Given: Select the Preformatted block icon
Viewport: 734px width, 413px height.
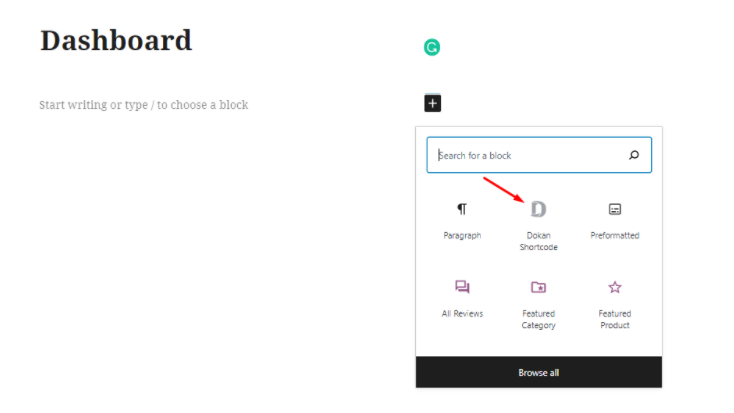Looking at the screenshot, I should click(x=615, y=209).
